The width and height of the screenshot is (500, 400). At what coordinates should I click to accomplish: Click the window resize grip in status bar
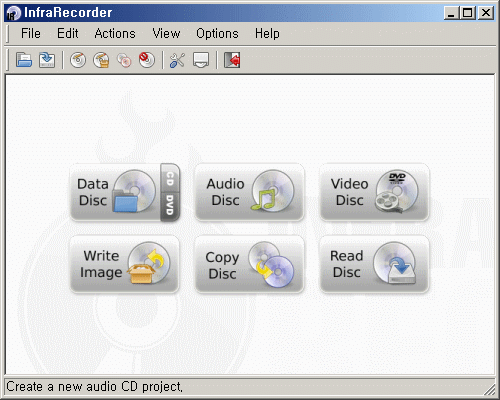(489, 389)
